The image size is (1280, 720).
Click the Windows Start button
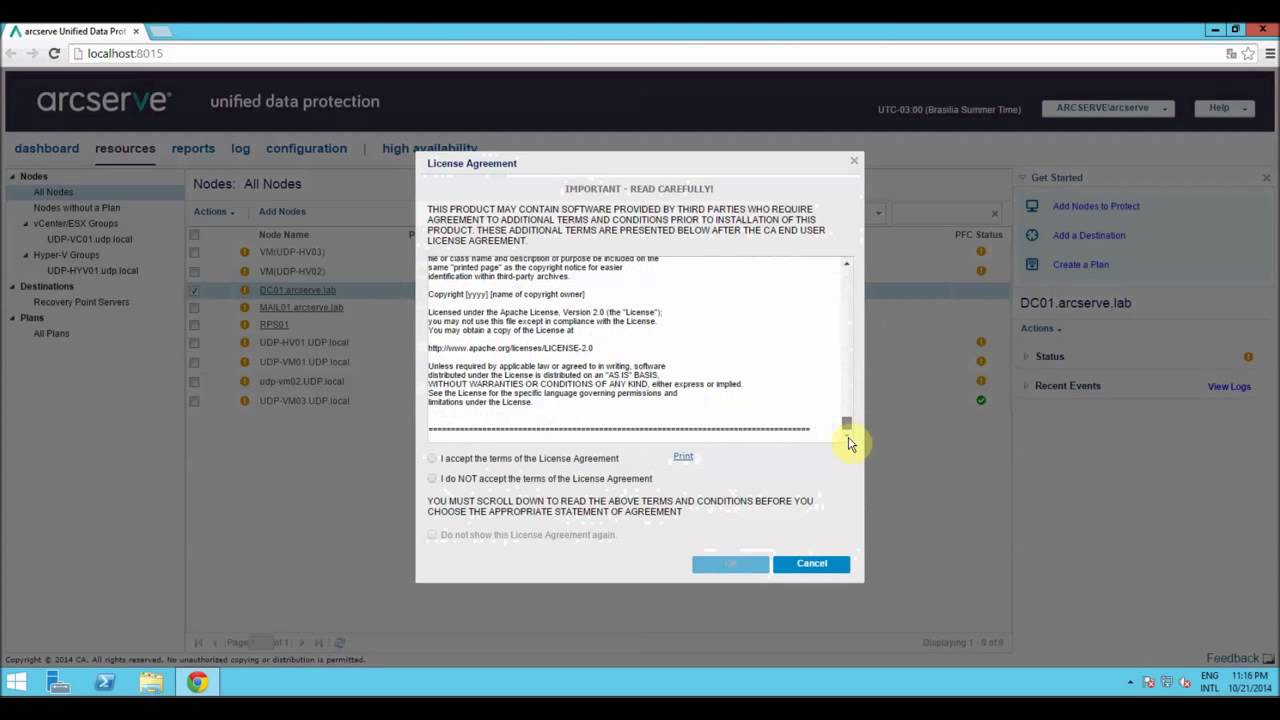click(16, 682)
